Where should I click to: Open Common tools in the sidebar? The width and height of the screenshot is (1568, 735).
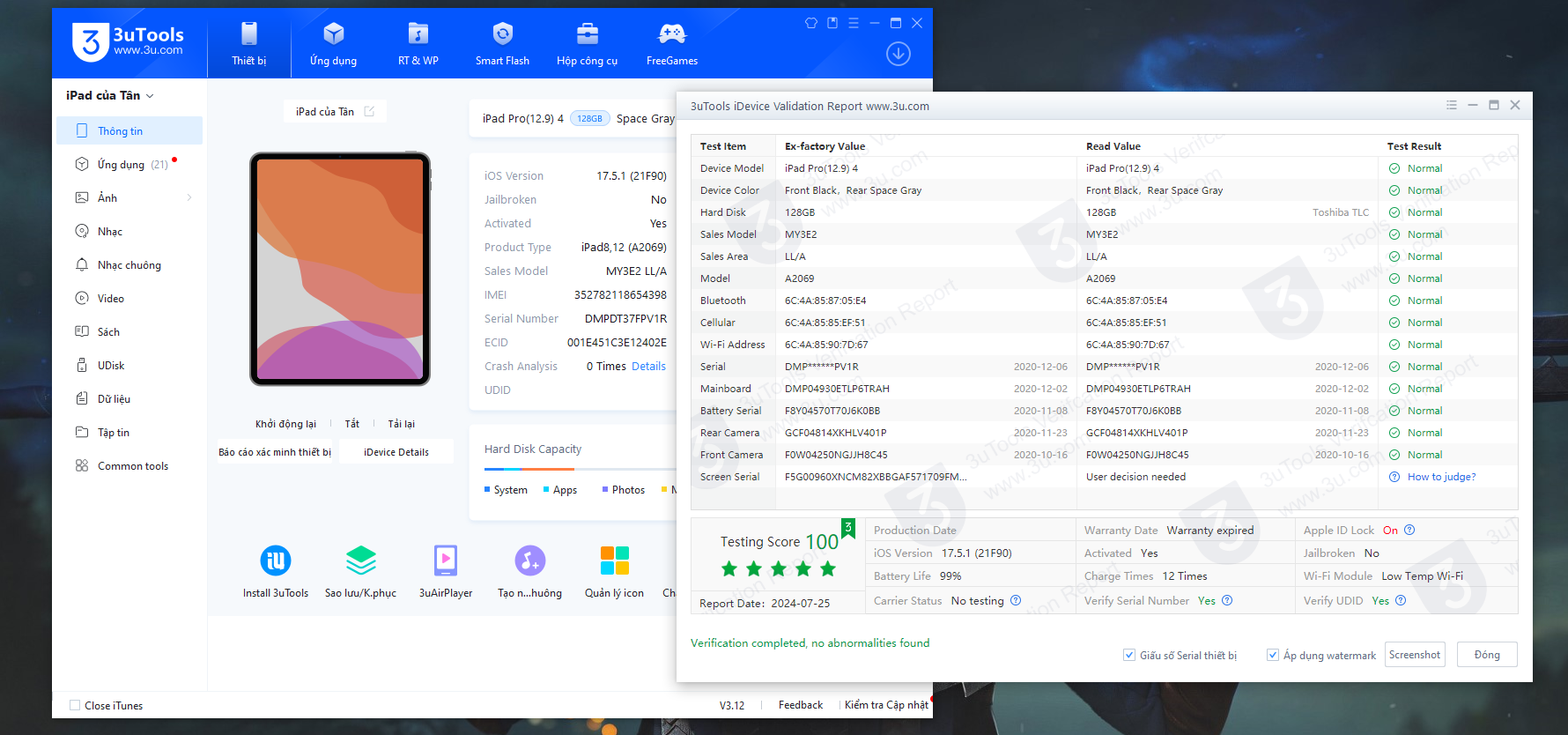129,465
